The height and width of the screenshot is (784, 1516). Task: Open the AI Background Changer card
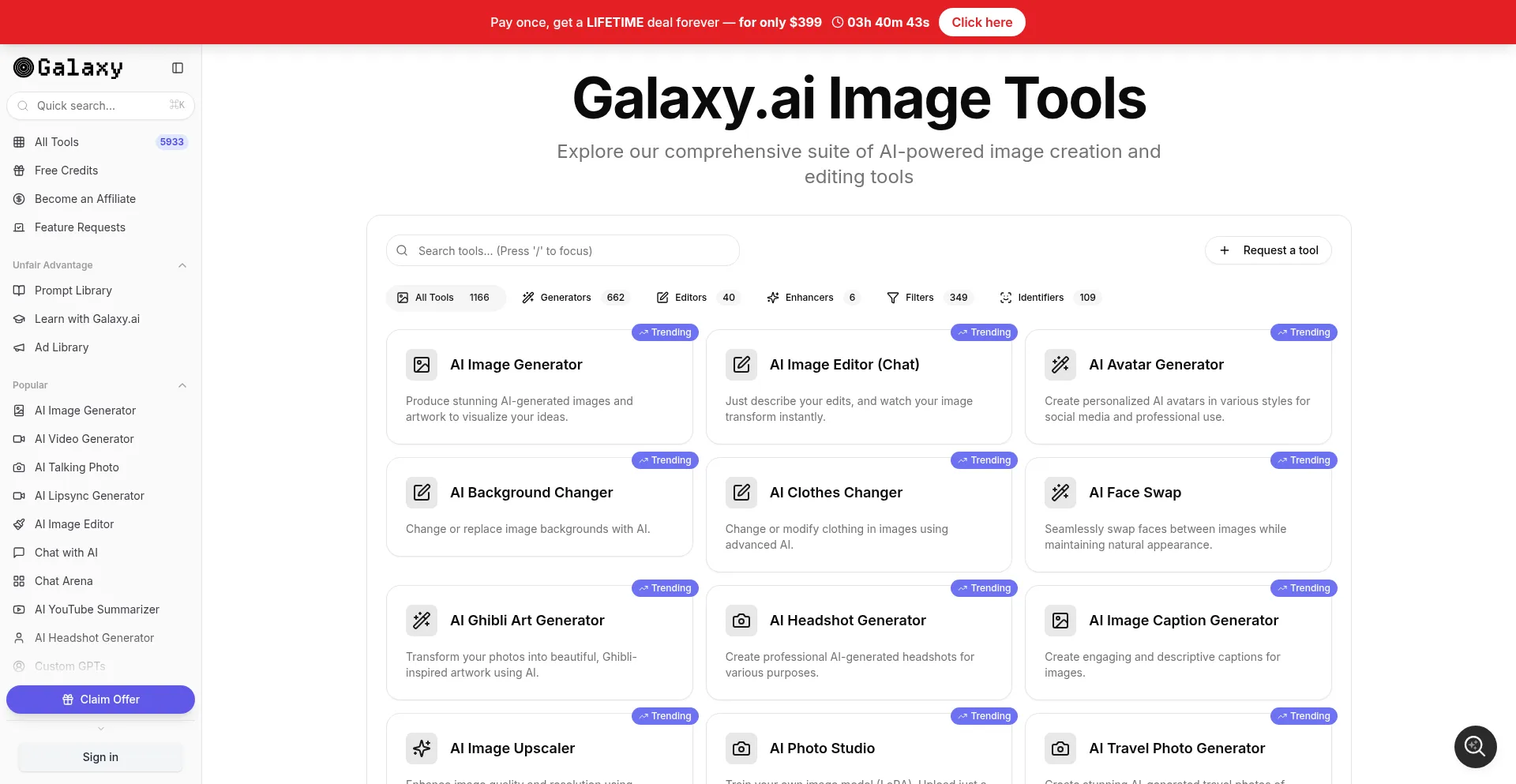pos(539,507)
